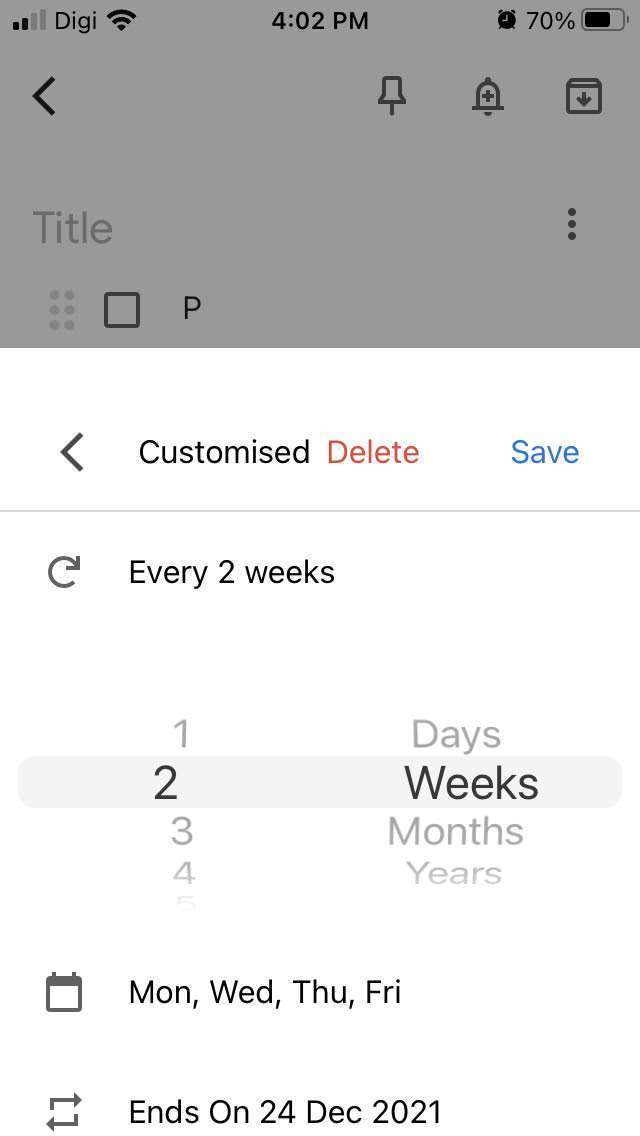Open the Mon, Wed, Thu, Fri day selector

(x=265, y=993)
